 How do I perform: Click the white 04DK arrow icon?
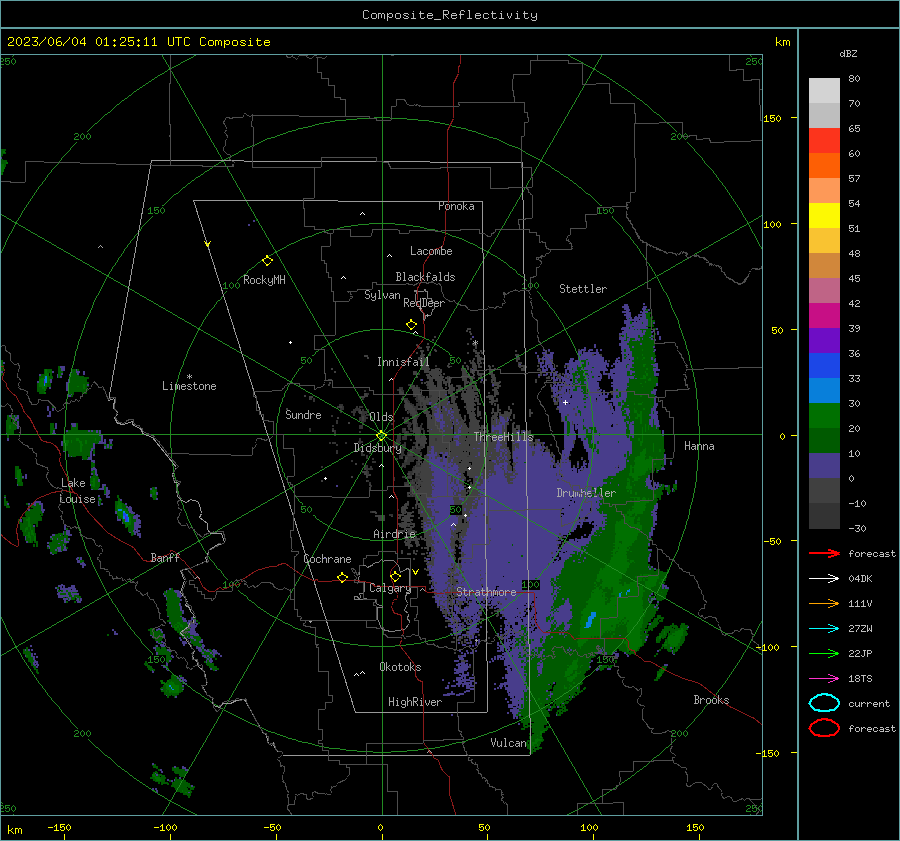[x=824, y=579]
